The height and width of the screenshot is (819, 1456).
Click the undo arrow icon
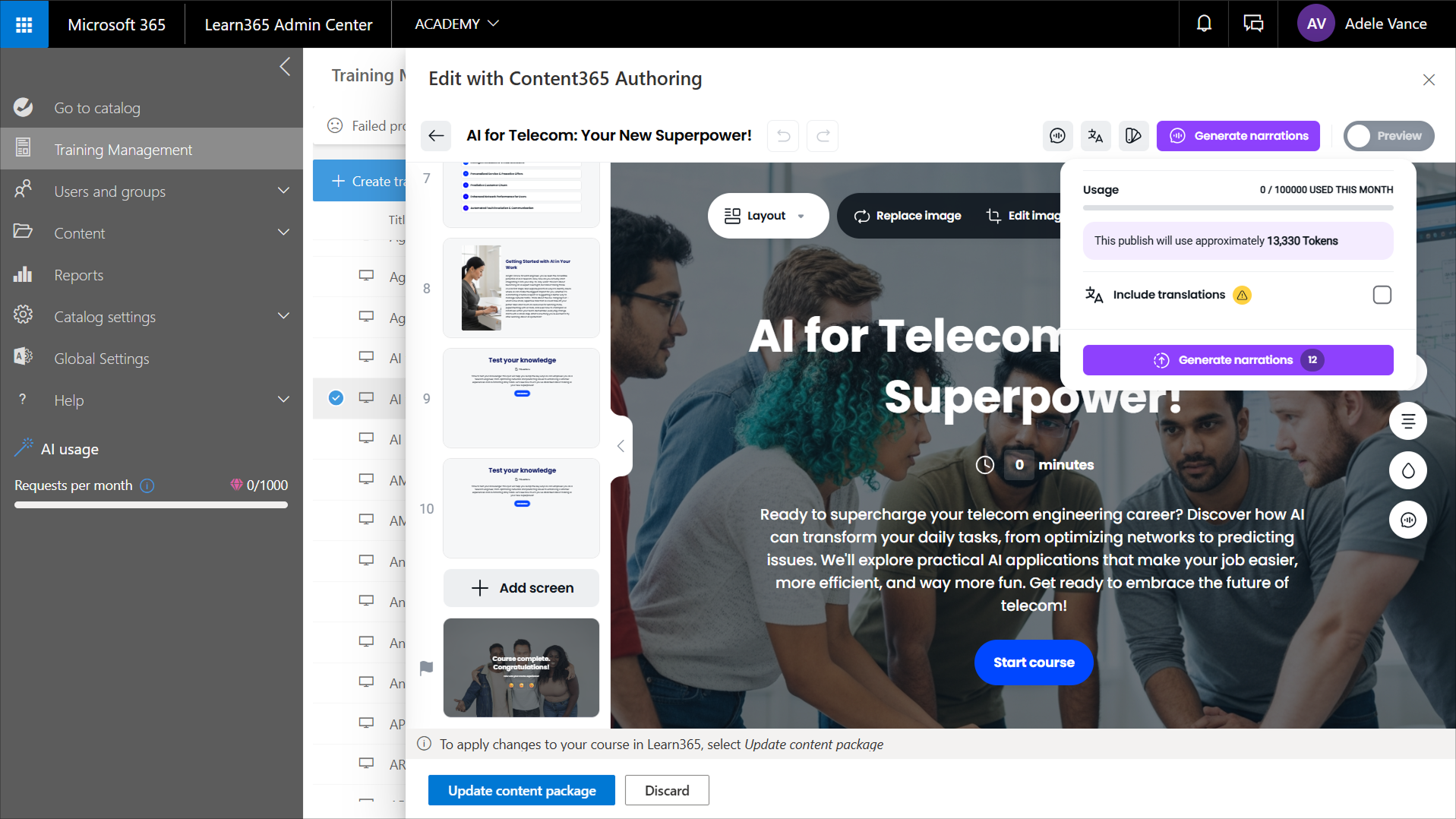click(783, 136)
